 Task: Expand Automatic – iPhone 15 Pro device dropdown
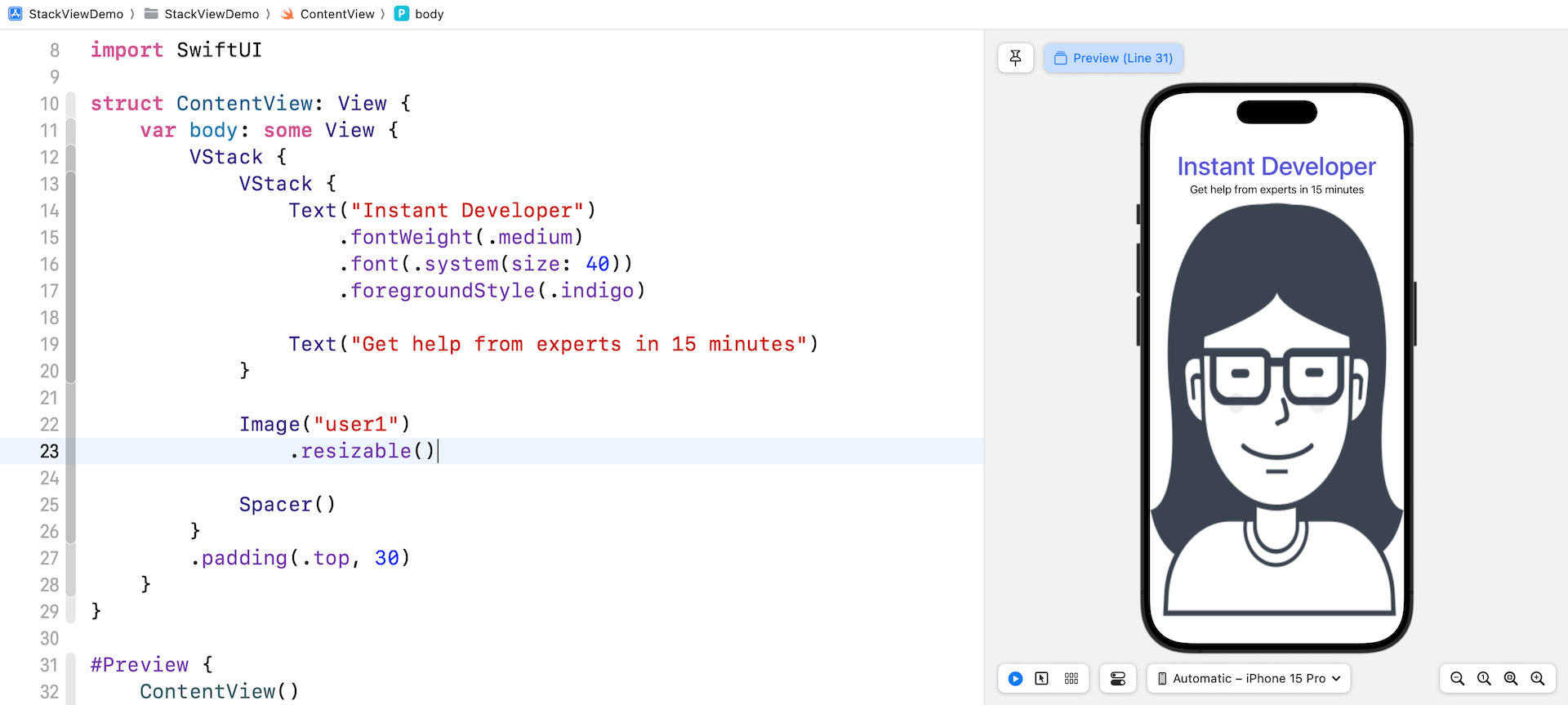tap(1249, 679)
